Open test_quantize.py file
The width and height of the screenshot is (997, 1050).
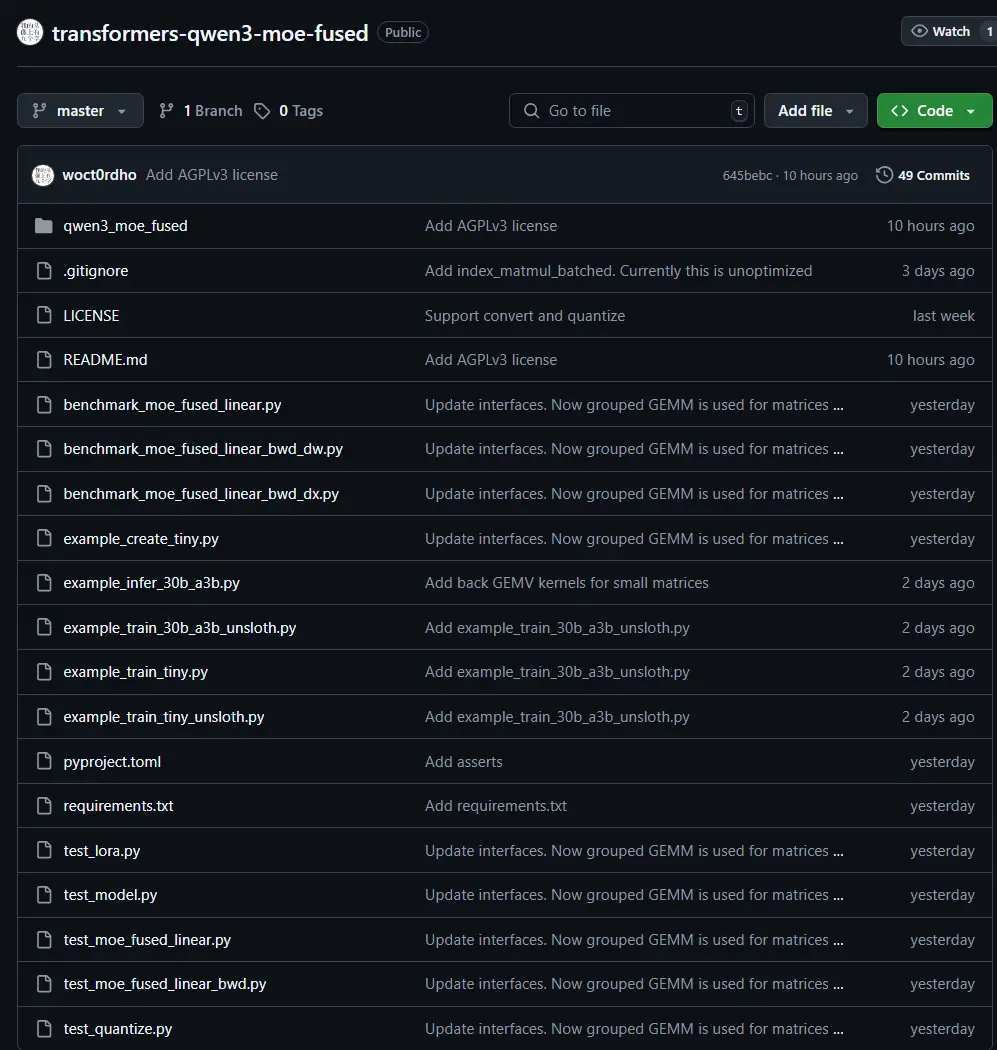click(117, 1029)
